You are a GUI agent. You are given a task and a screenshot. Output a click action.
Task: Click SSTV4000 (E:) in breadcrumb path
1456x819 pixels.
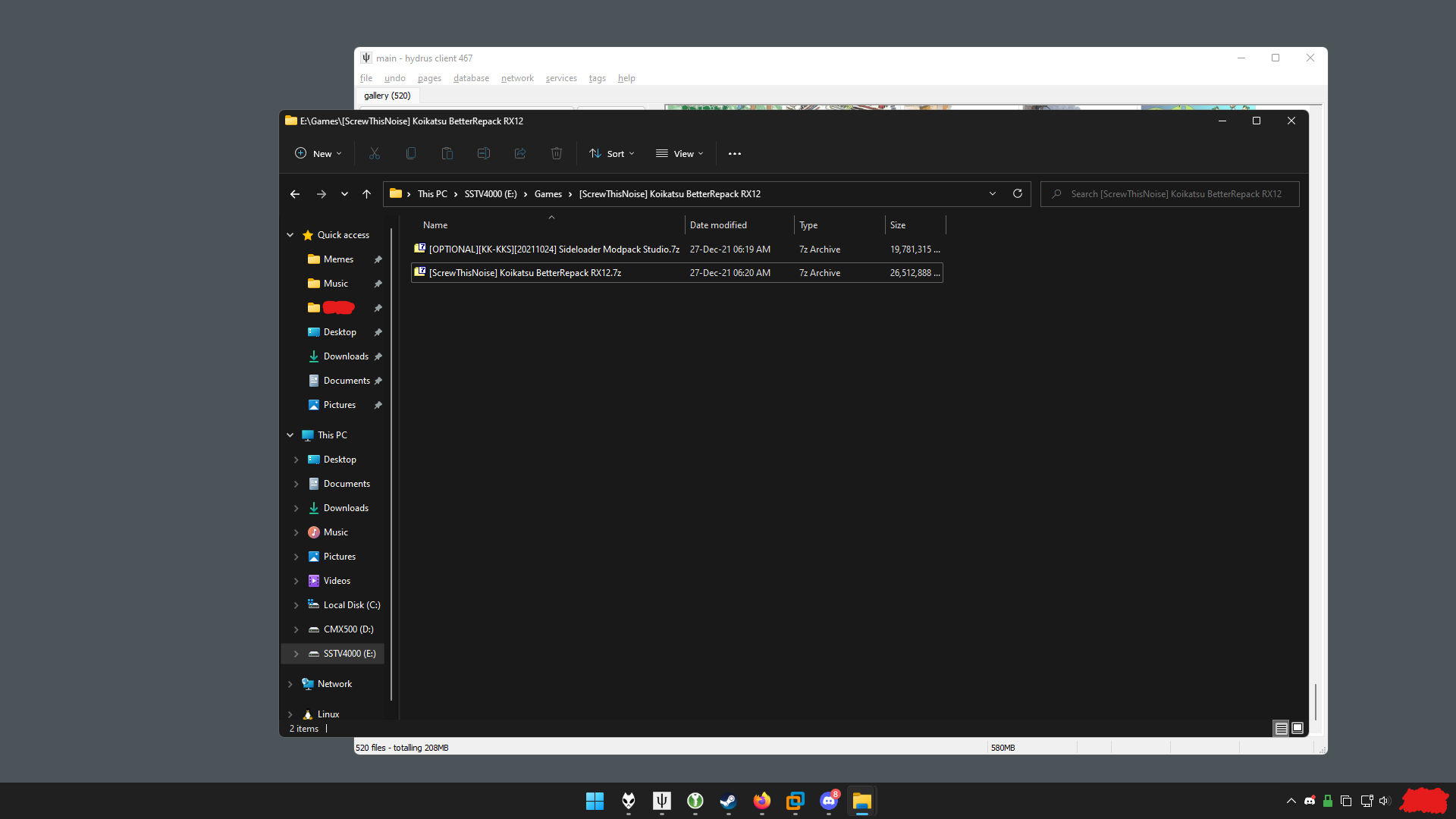491,194
